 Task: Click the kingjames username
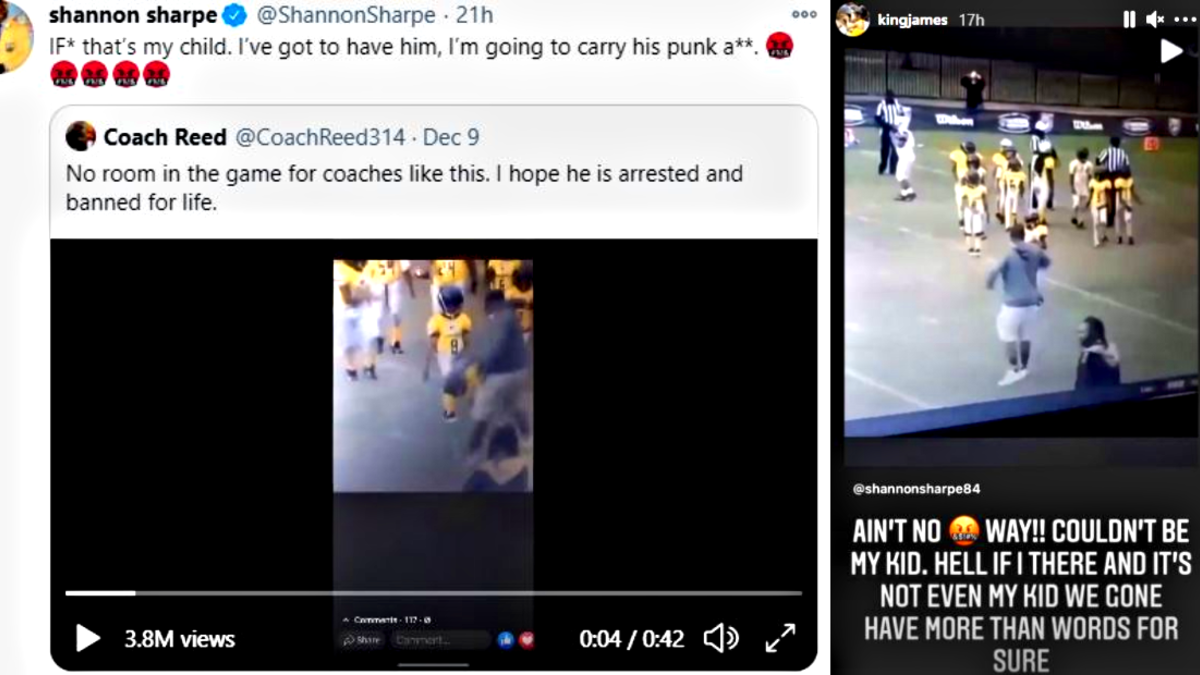[912, 20]
